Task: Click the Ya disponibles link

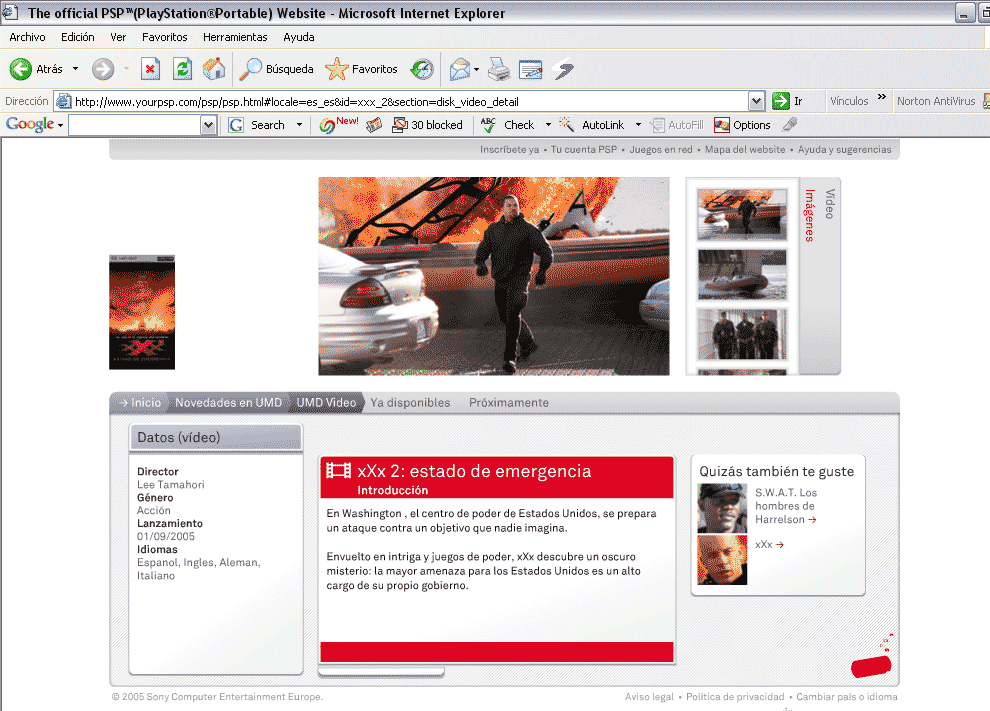Action: [x=410, y=403]
